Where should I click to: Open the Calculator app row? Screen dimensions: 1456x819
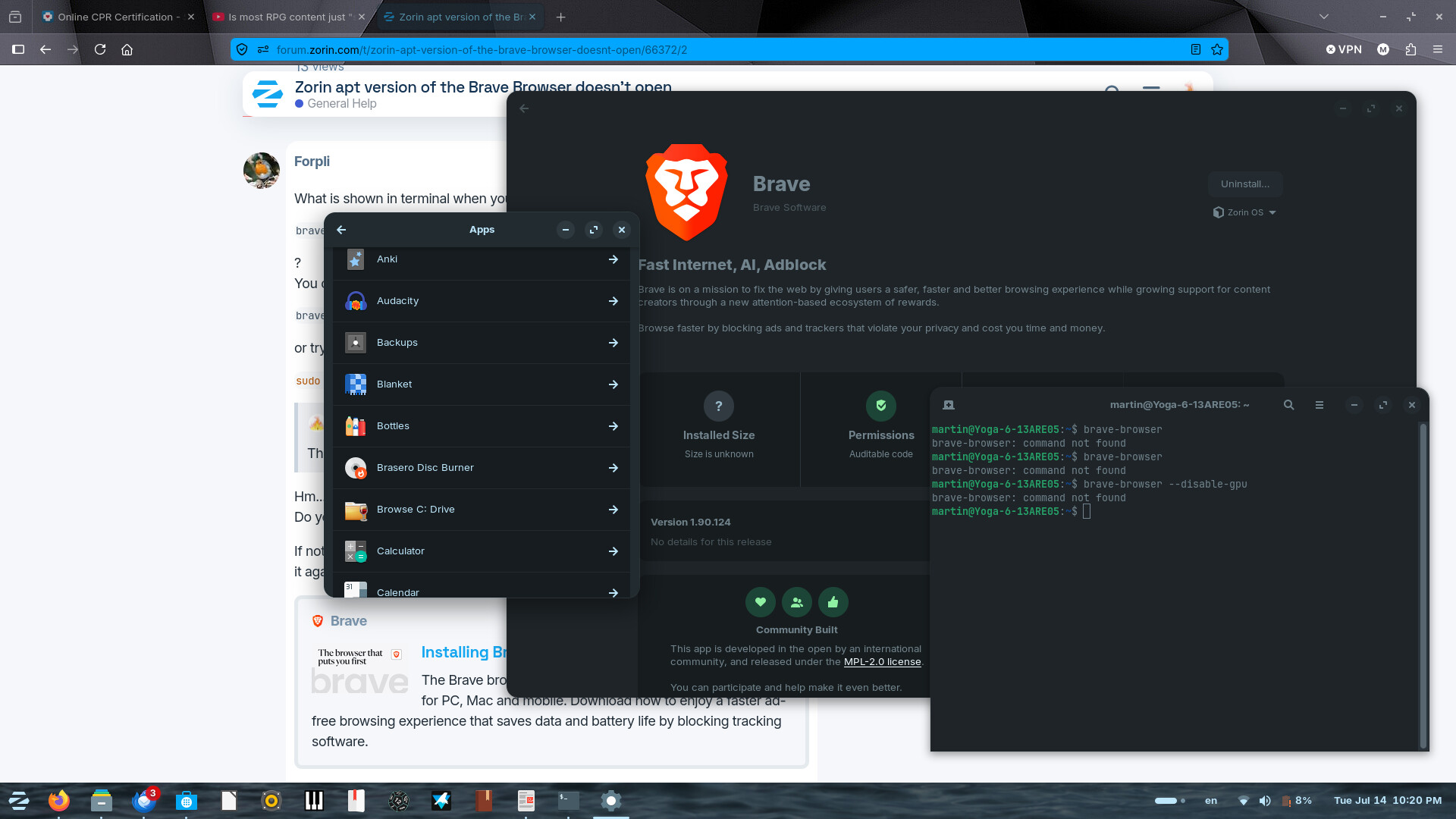point(482,551)
